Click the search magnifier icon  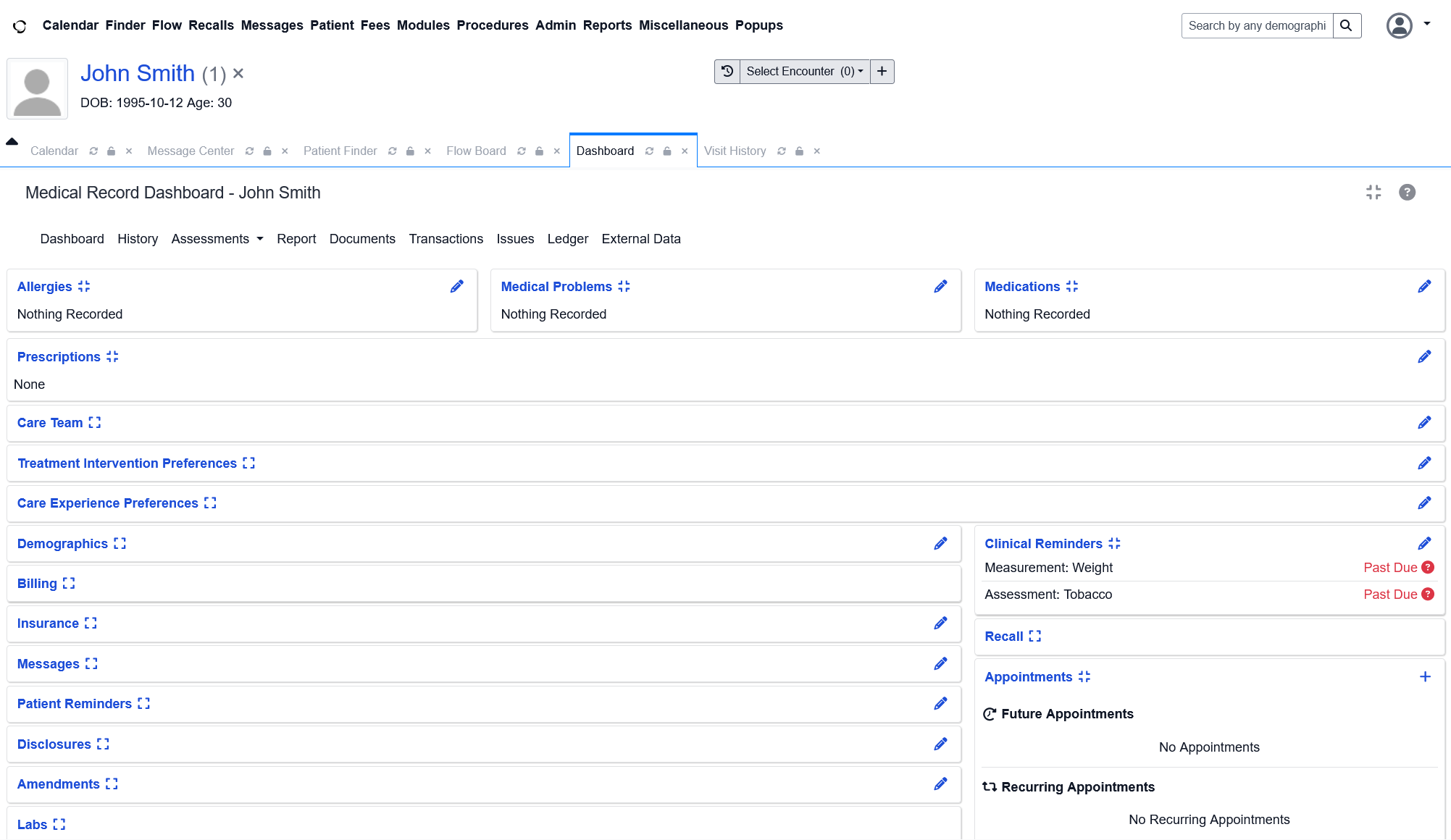tap(1347, 25)
